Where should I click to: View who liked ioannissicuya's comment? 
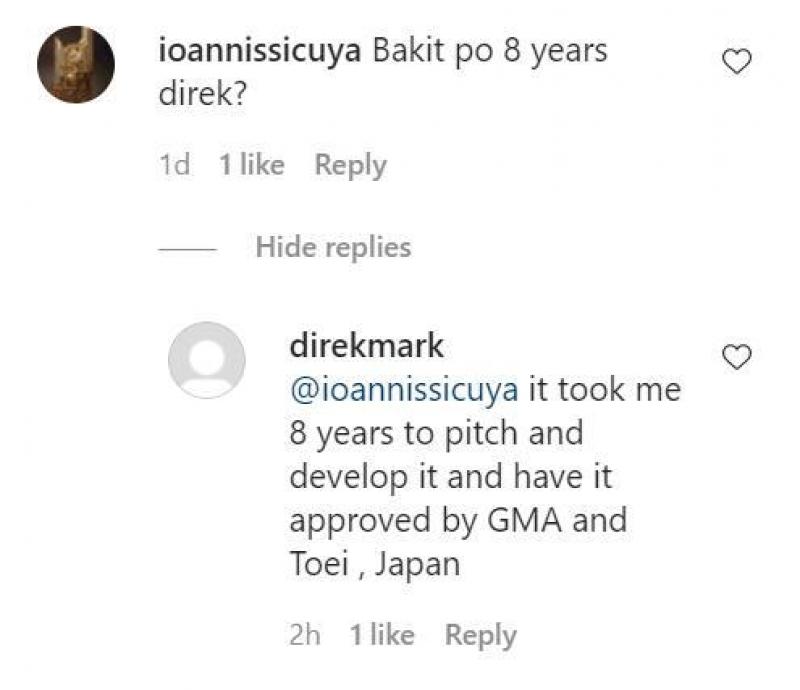pos(252,165)
